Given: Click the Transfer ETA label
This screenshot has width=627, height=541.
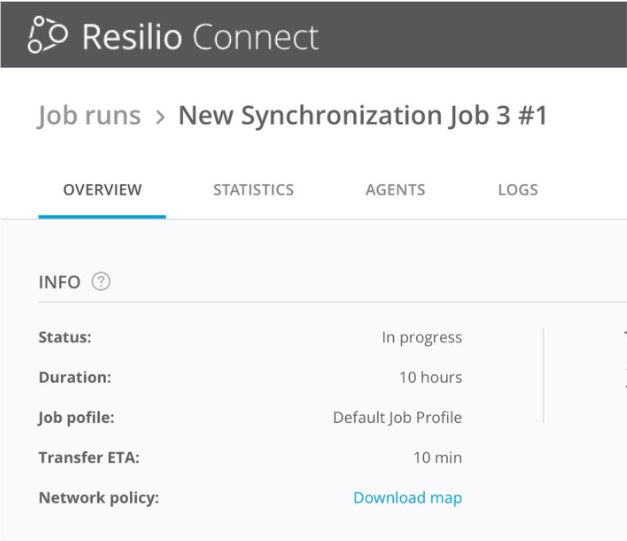Looking at the screenshot, I should 89,458.
